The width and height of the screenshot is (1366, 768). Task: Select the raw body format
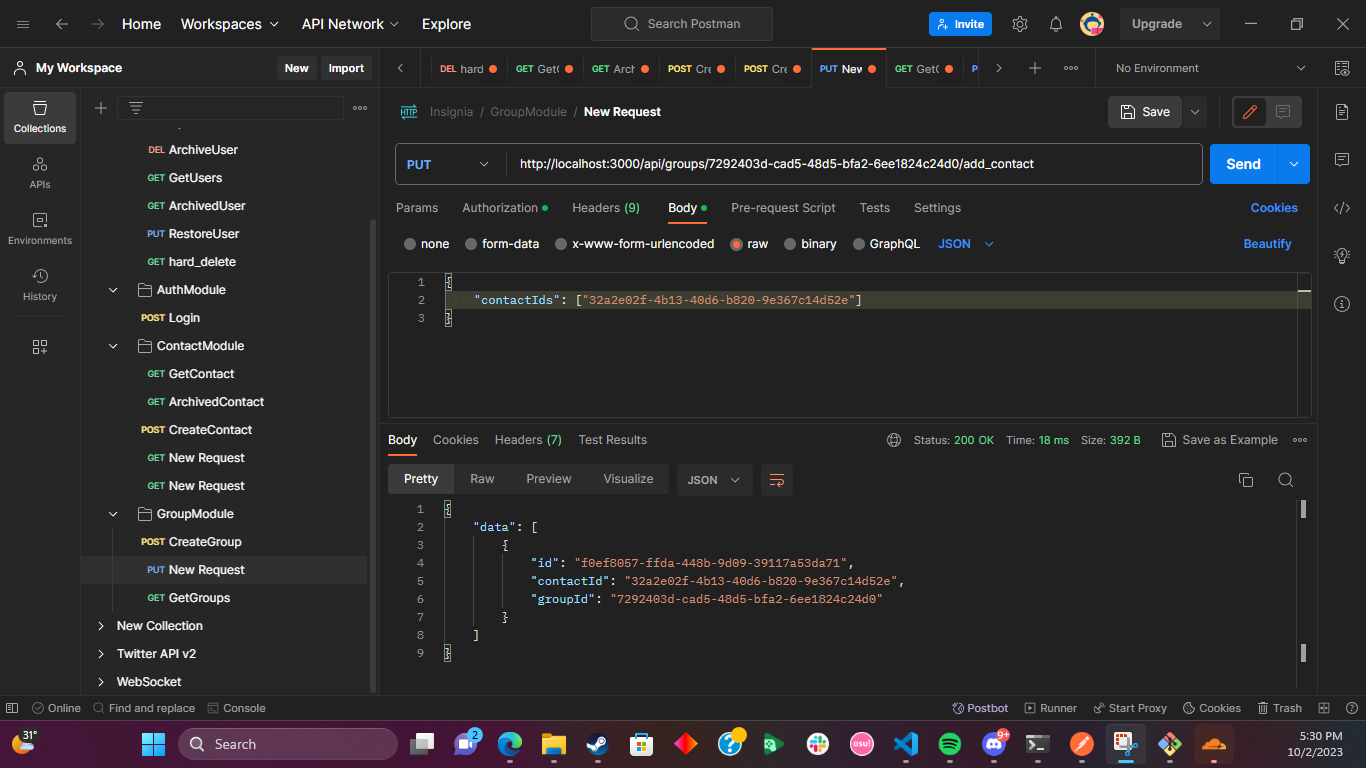[749, 243]
